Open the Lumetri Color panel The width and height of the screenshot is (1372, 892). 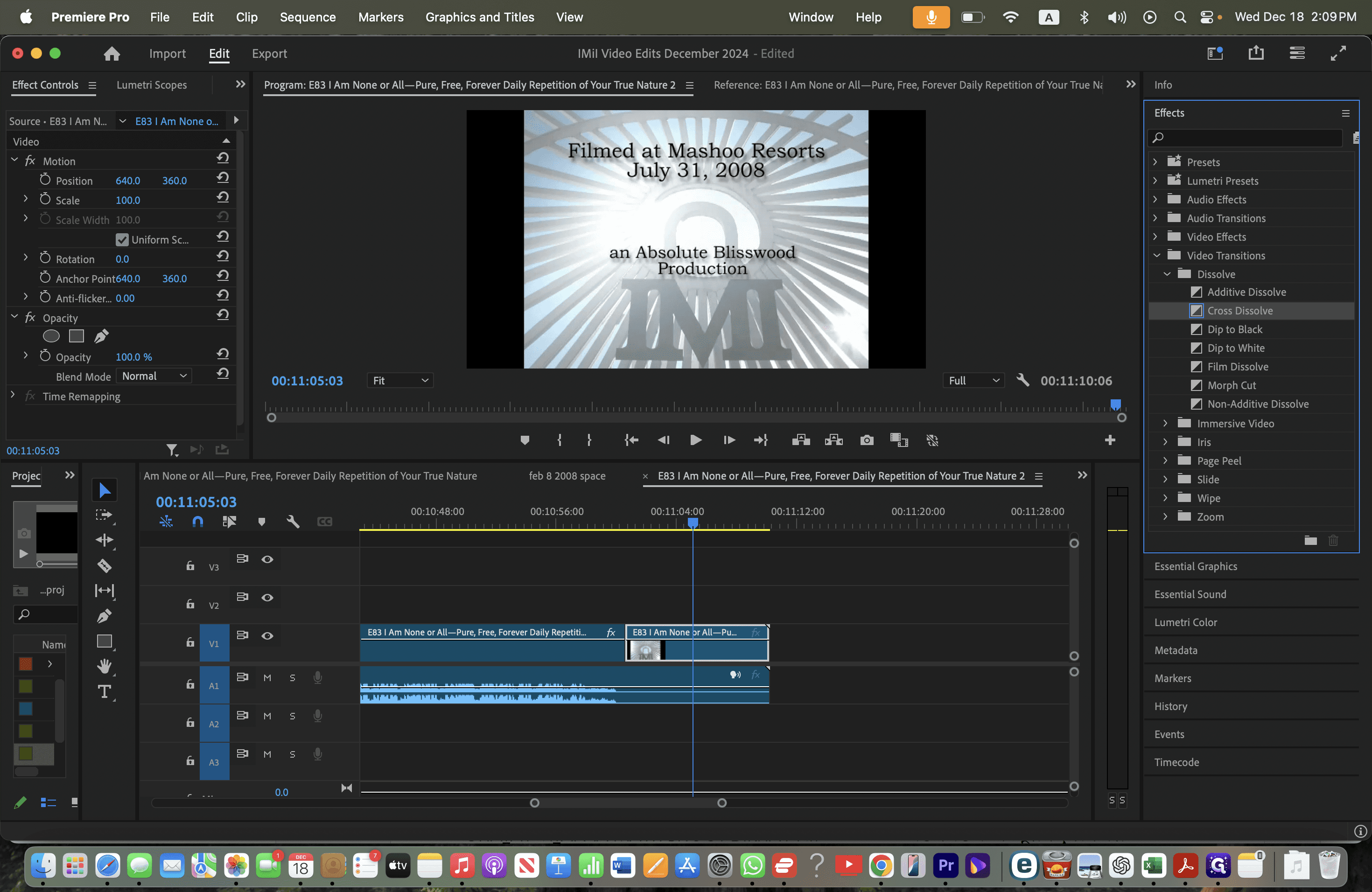[x=1186, y=622]
